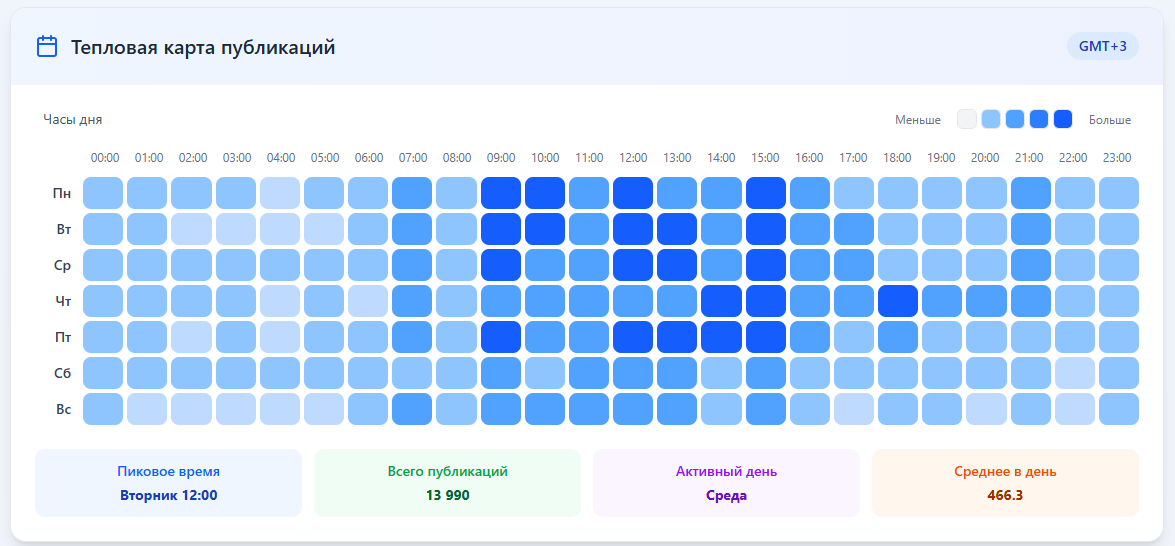Click the GMT+3 timezone badge

[x=1102, y=46]
